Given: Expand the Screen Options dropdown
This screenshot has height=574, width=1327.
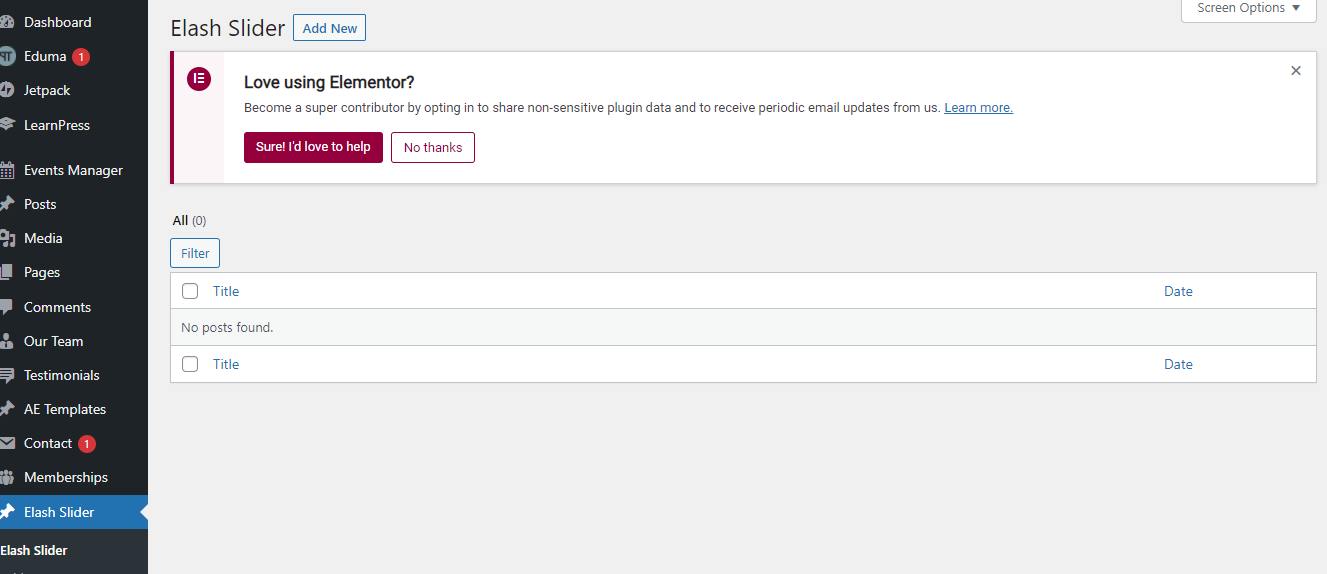Looking at the screenshot, I should tap(1248, 8).
